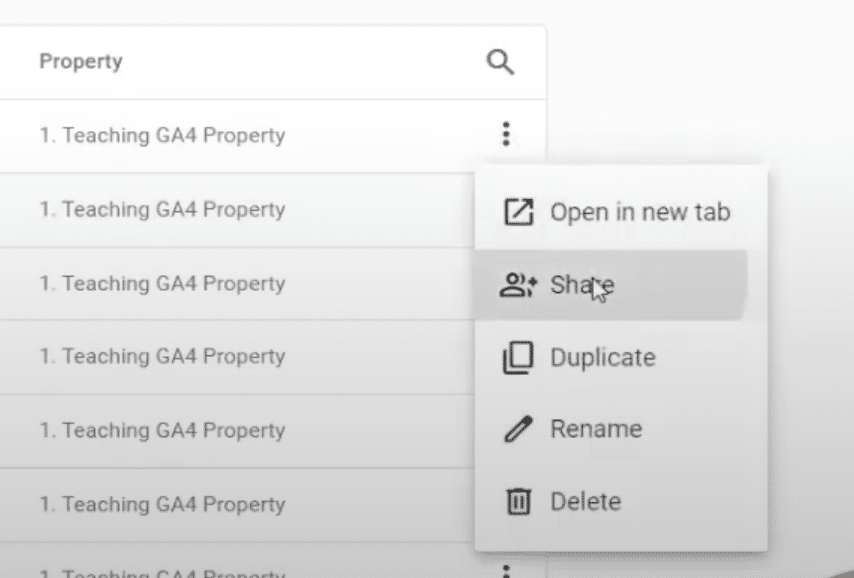Select the Share person icon
854x578 pixels.
tap(518, 284)
